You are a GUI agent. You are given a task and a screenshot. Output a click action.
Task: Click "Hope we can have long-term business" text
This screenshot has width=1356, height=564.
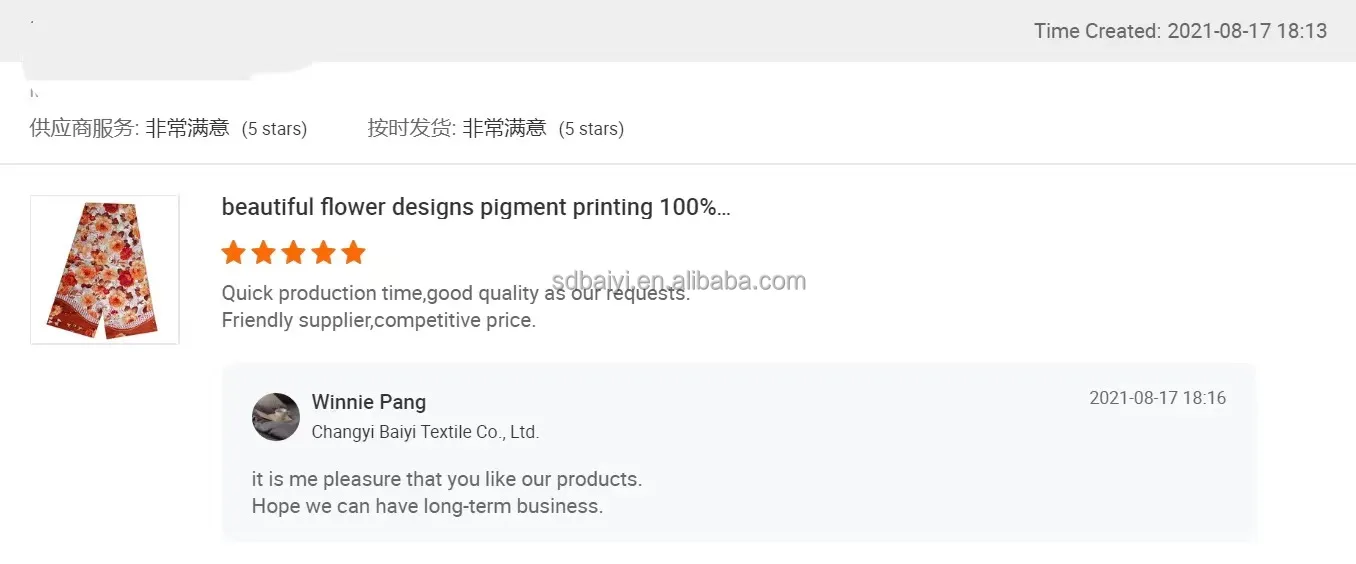tap(428, 506)
